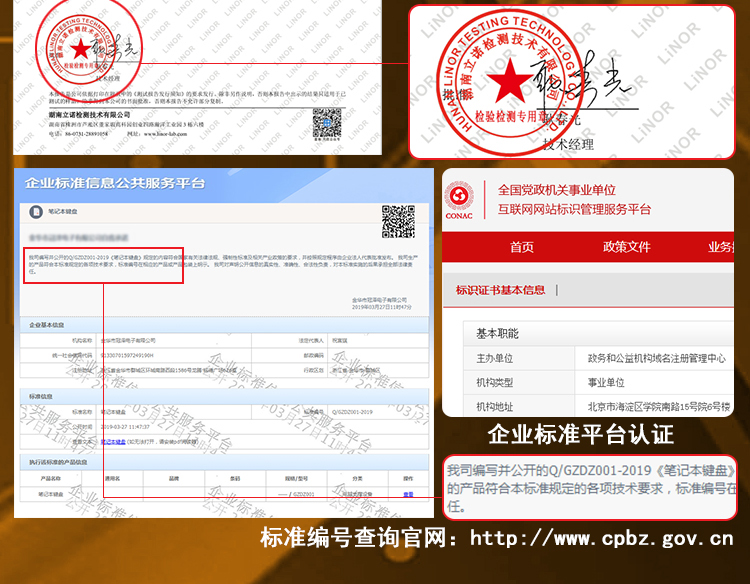Click the Q/GZDZ001-2019 standard number cell
Viewport: 750px width, 584px height.
377,412
